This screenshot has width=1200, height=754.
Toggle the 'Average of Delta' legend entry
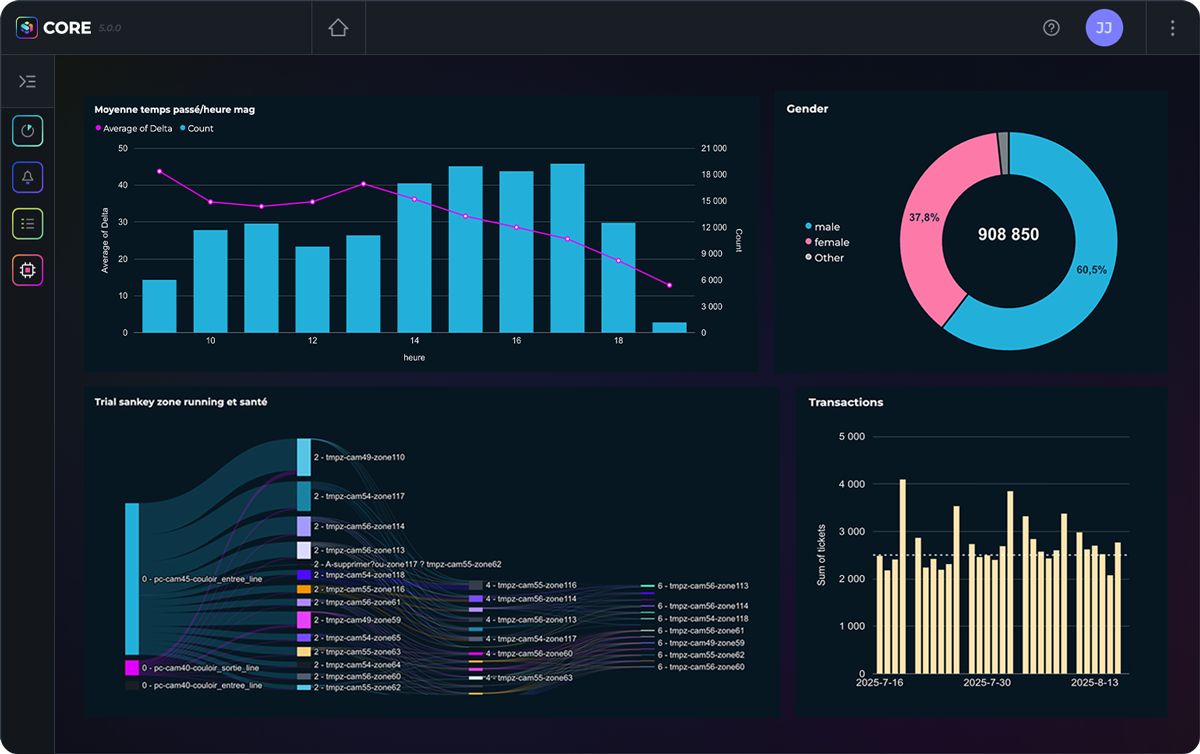click(132, 128)
